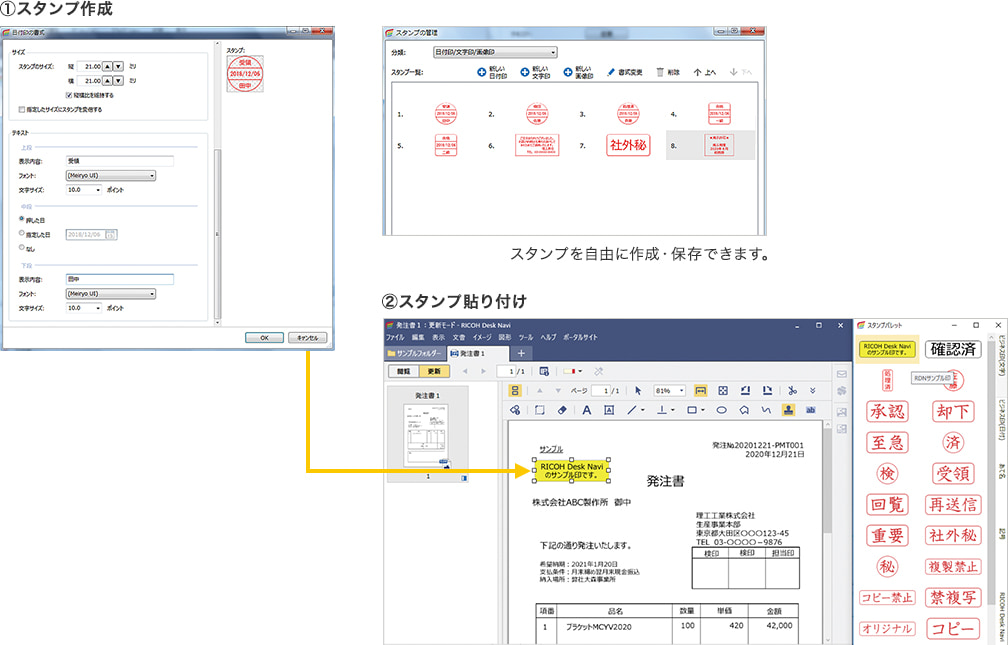
Task: Select the text 'A' annotation tool
Action: [587, 410]
